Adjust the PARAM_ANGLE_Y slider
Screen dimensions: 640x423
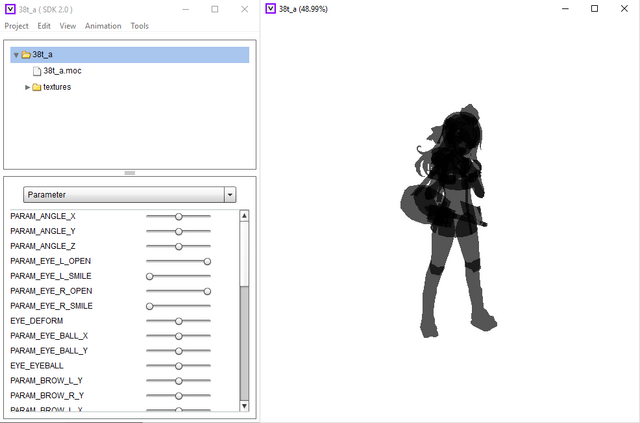178,232
